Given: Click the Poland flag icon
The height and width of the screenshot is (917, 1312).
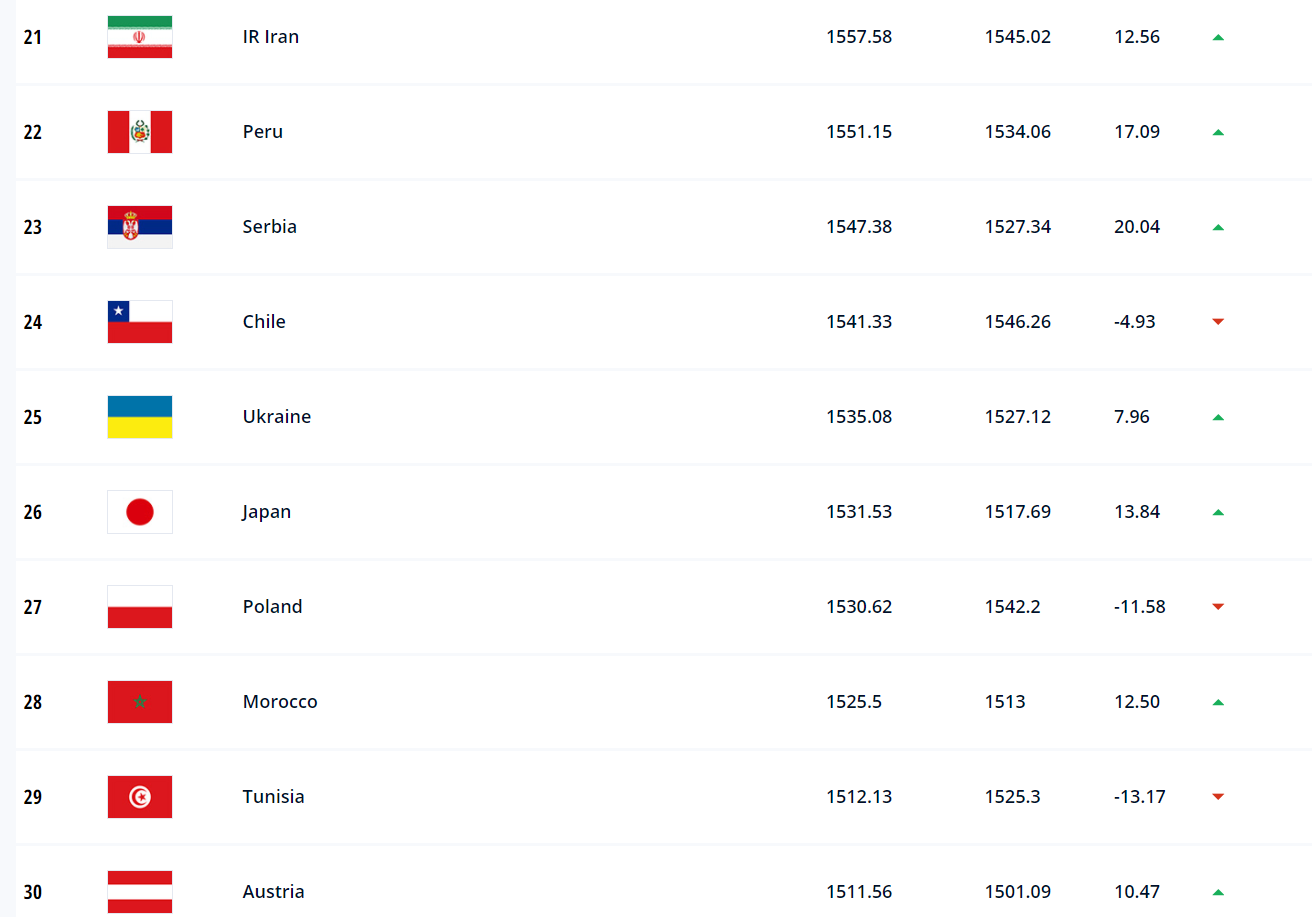Looking at the screenshot, I should [x=140, y=607].
